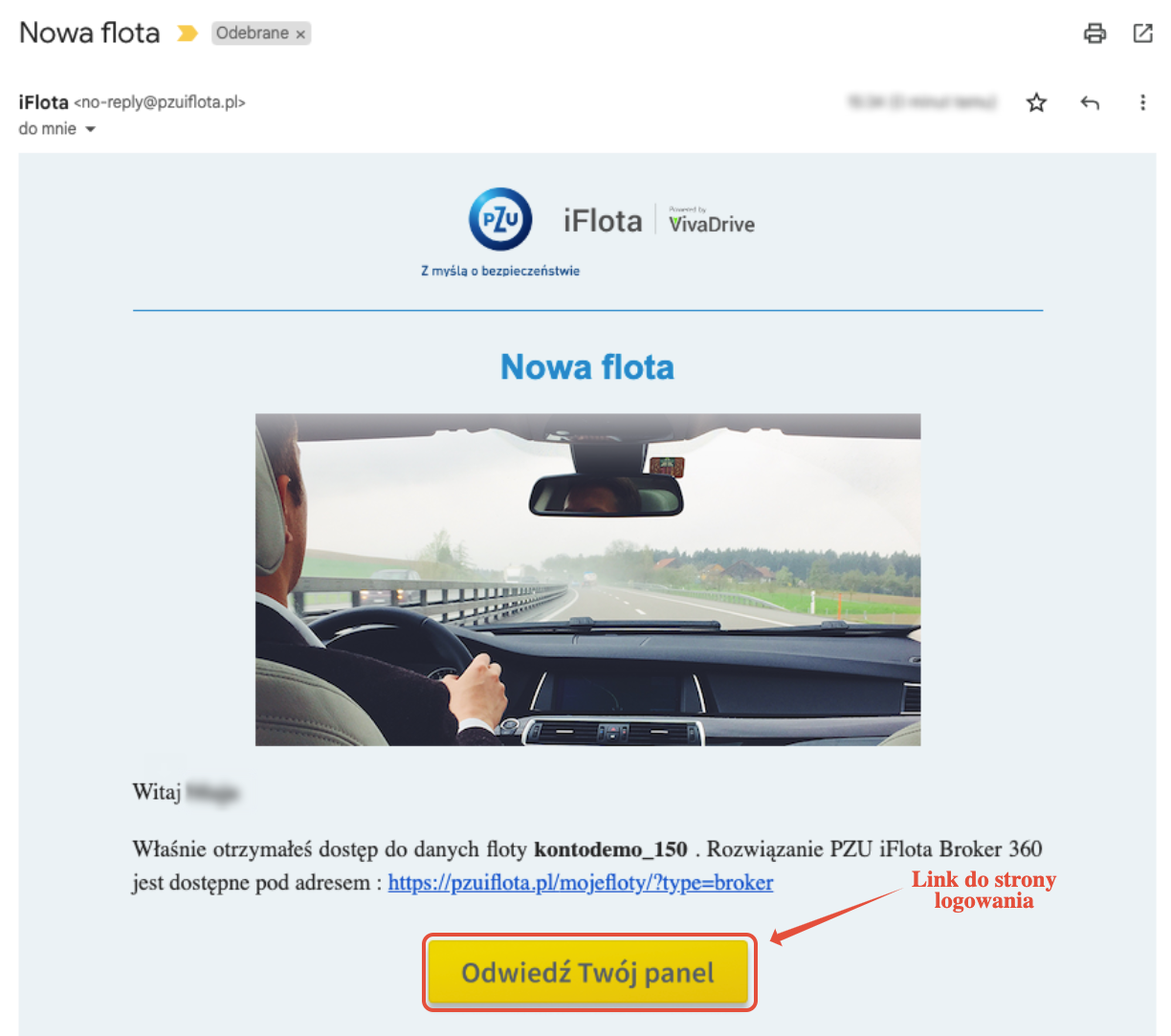Remove the Odebrane label with x

(x=300, y=34)
